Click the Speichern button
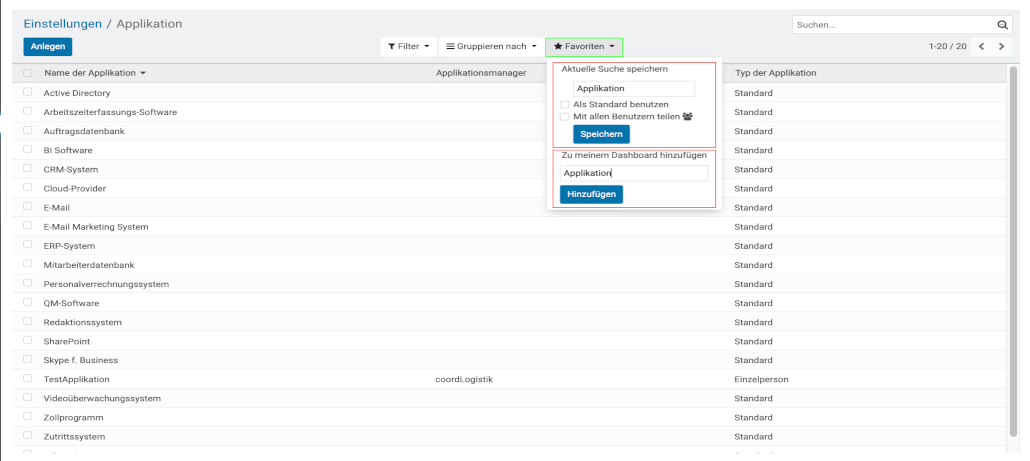This screenshot has height=461, width=1030. click(x=601, y=135)
